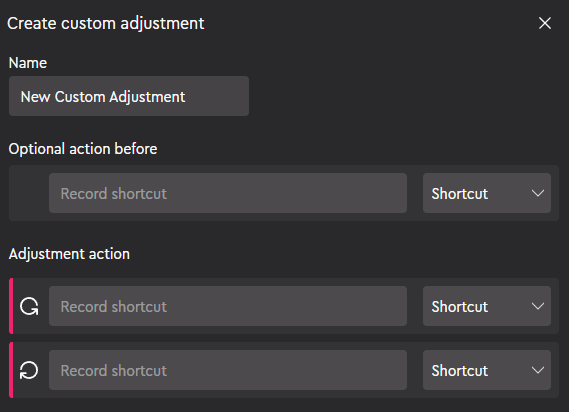Viewport: 569px width, 412px height.
Task: Click chevron arrow in the clockwise row dropdown
Action: point(538,306)
